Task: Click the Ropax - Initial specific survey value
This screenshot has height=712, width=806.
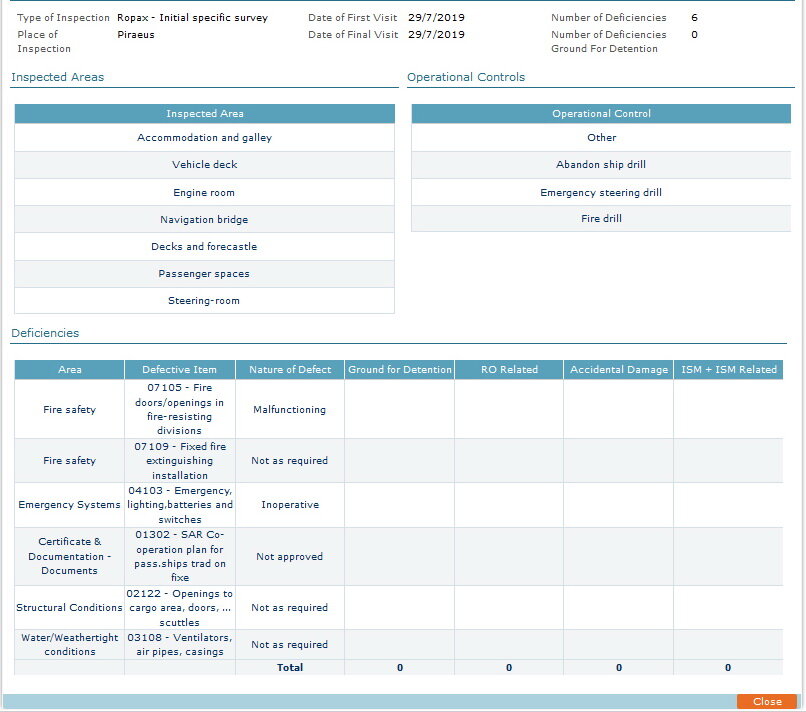Action: point(192,17)
